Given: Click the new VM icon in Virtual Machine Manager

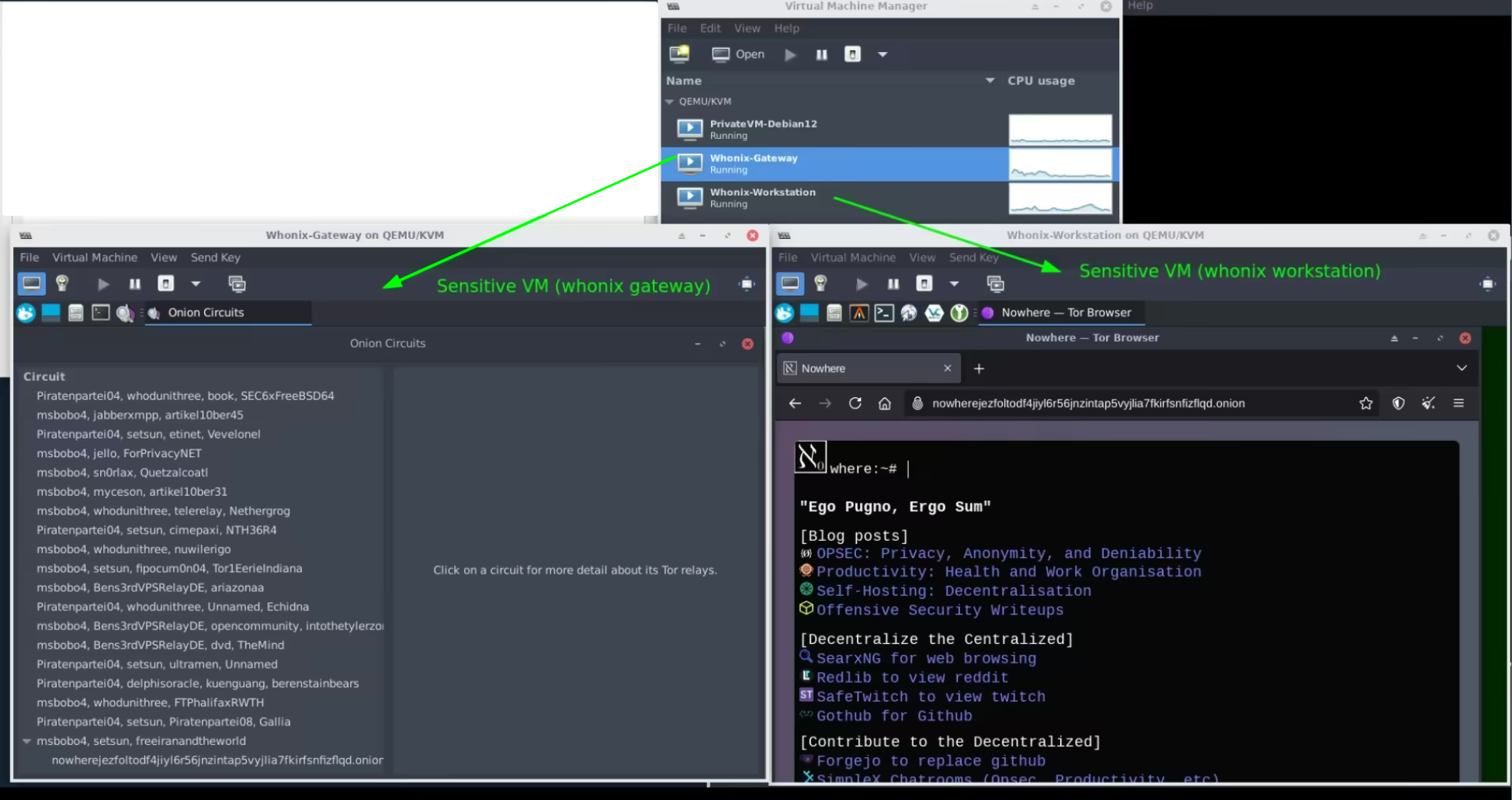Looking at the screenshot, I should coord(679,54).
